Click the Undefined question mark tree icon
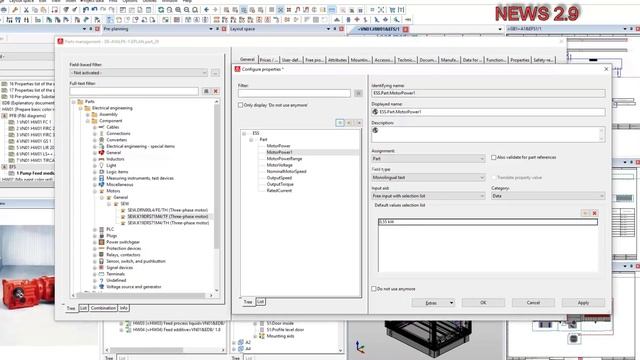This screenshot has height=360, width=640. 102,280
